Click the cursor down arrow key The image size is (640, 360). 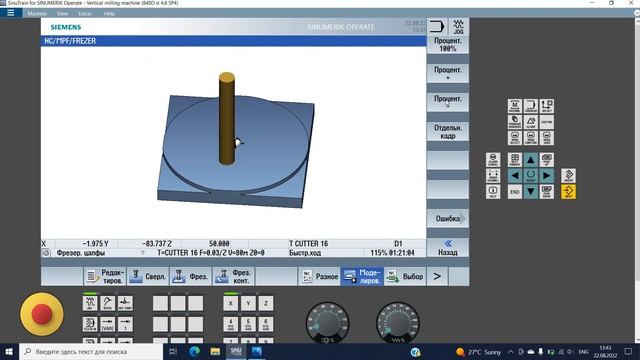530,191
